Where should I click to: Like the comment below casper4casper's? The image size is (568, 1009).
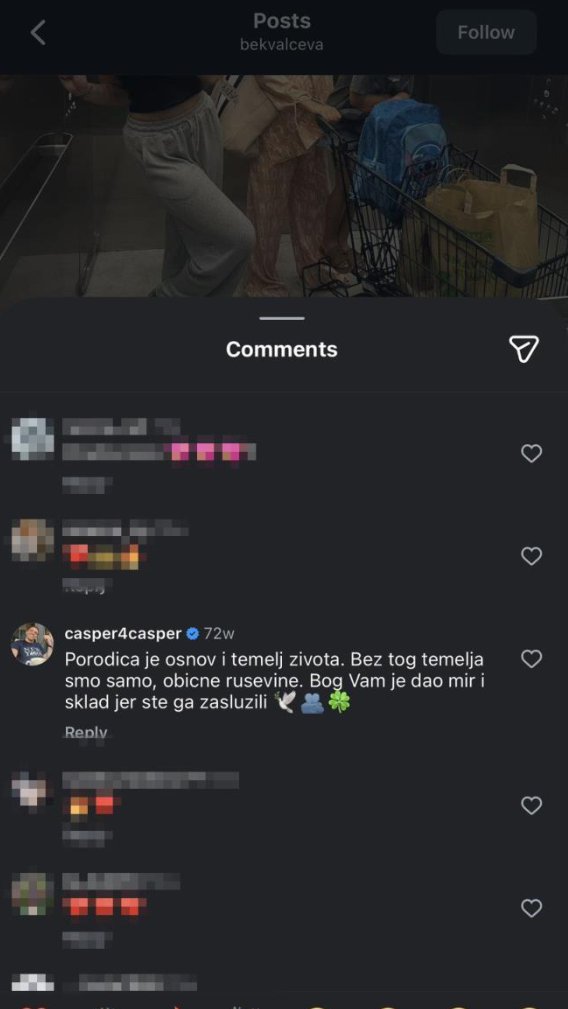531,806
